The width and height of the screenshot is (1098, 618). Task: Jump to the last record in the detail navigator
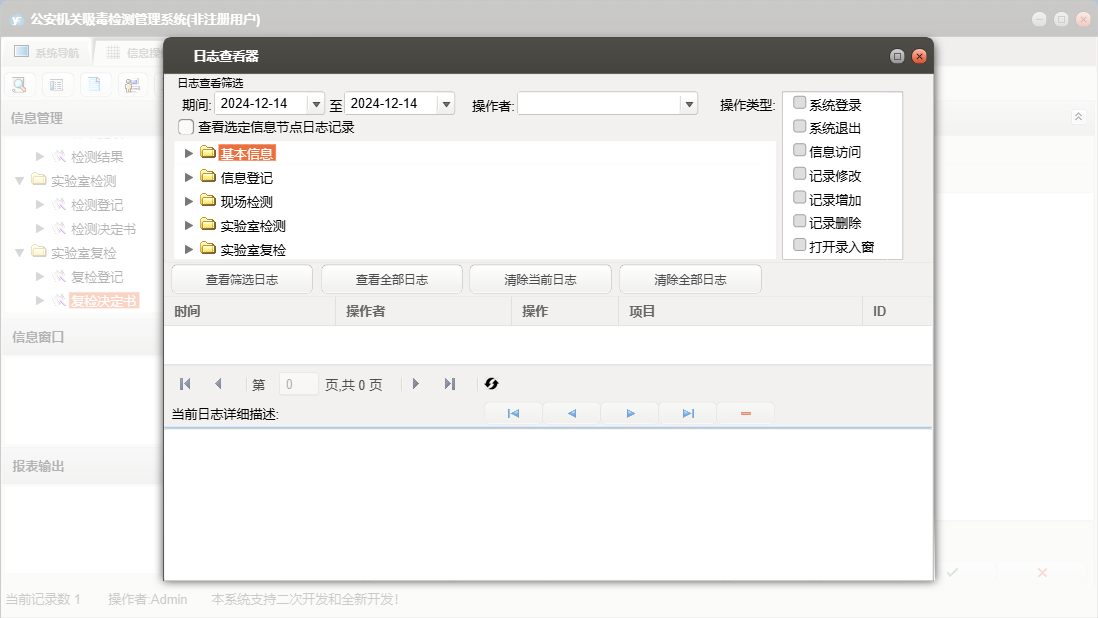coord(688,414)
